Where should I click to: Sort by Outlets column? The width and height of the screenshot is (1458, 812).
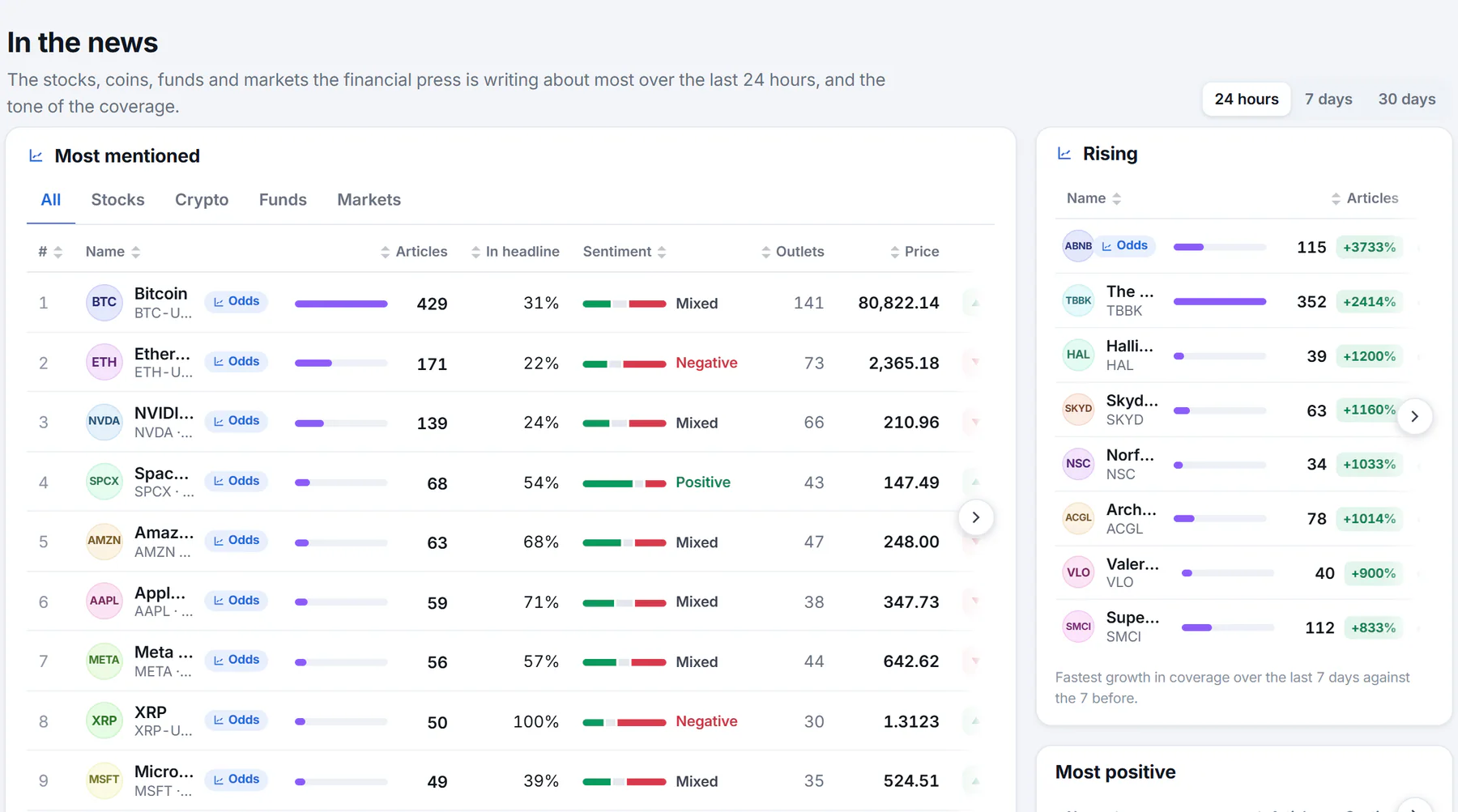793,252
